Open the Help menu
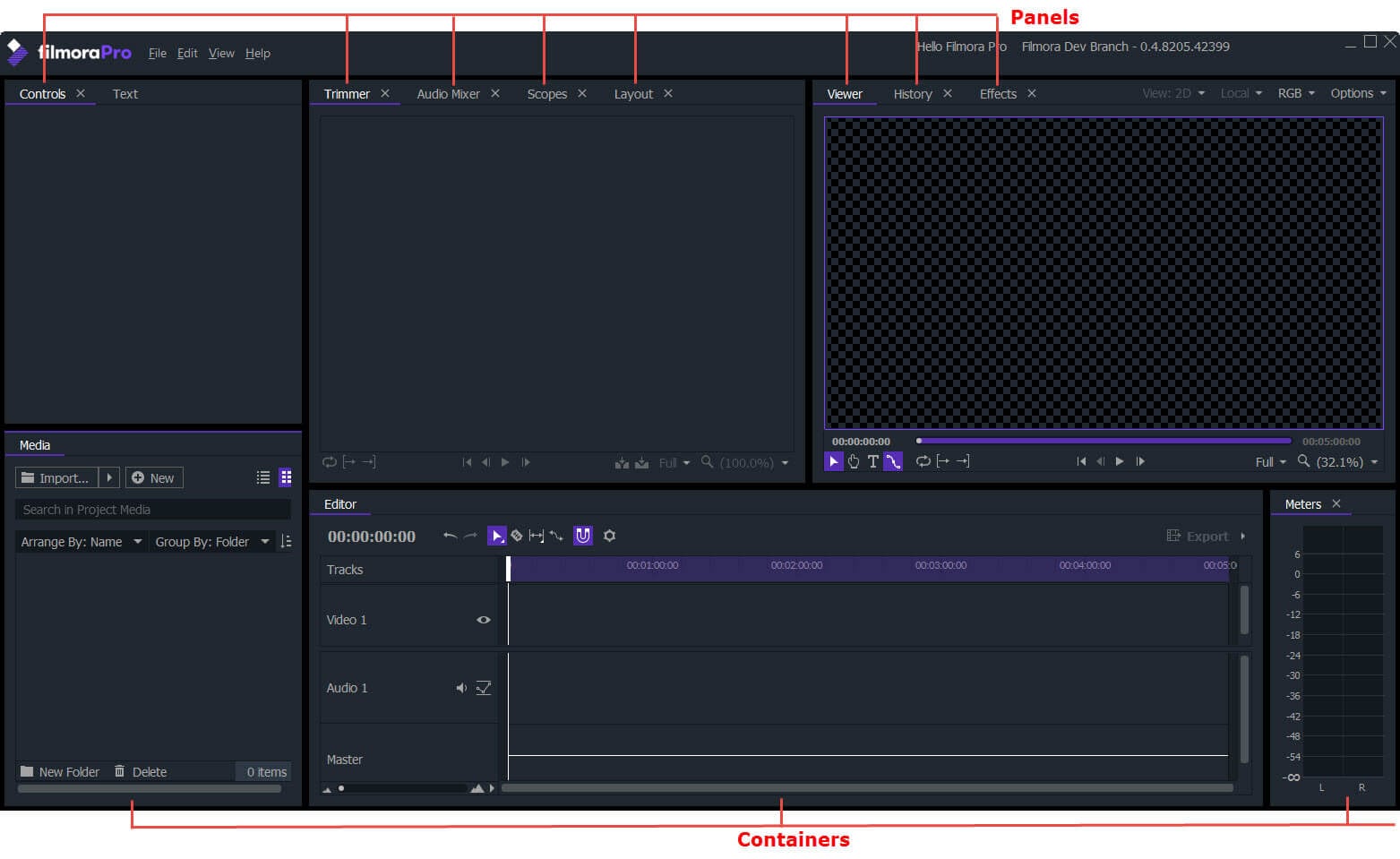1400x859 pixels. click(258, 53)
